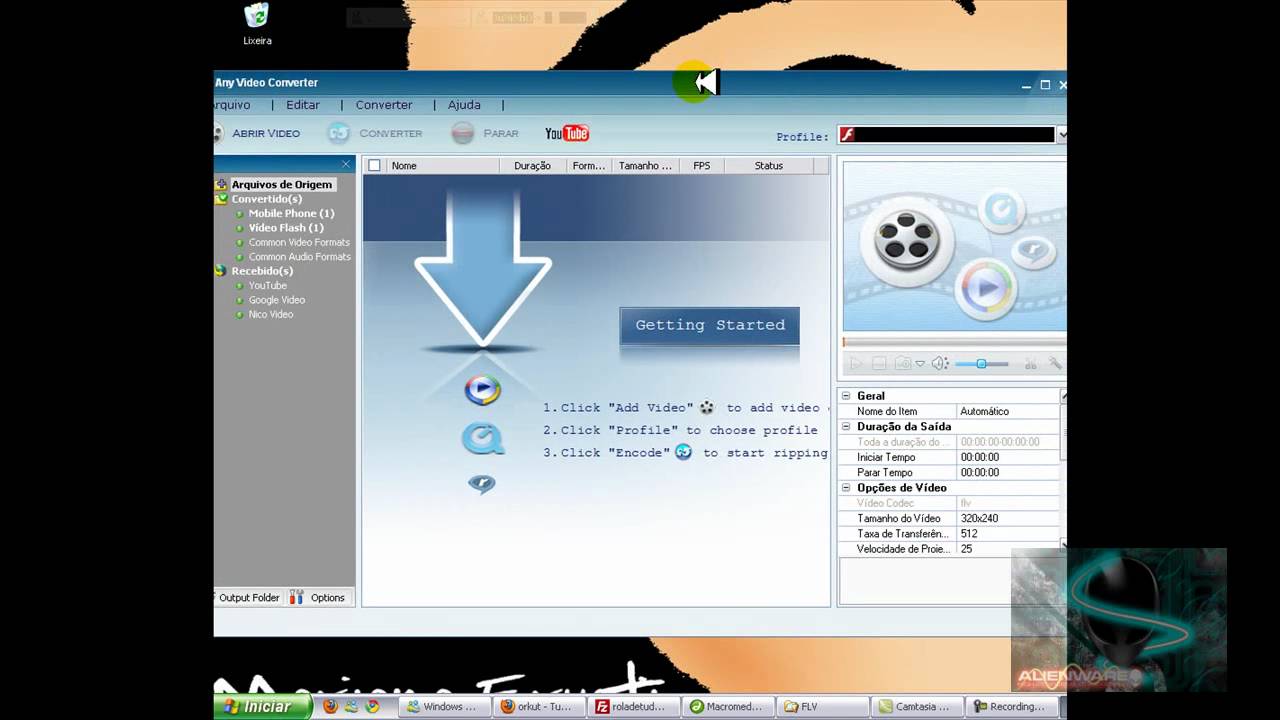1280x720 pixels.
Task: Collapse the Opções de Vídeo section
Action: (x=845, y=488)
